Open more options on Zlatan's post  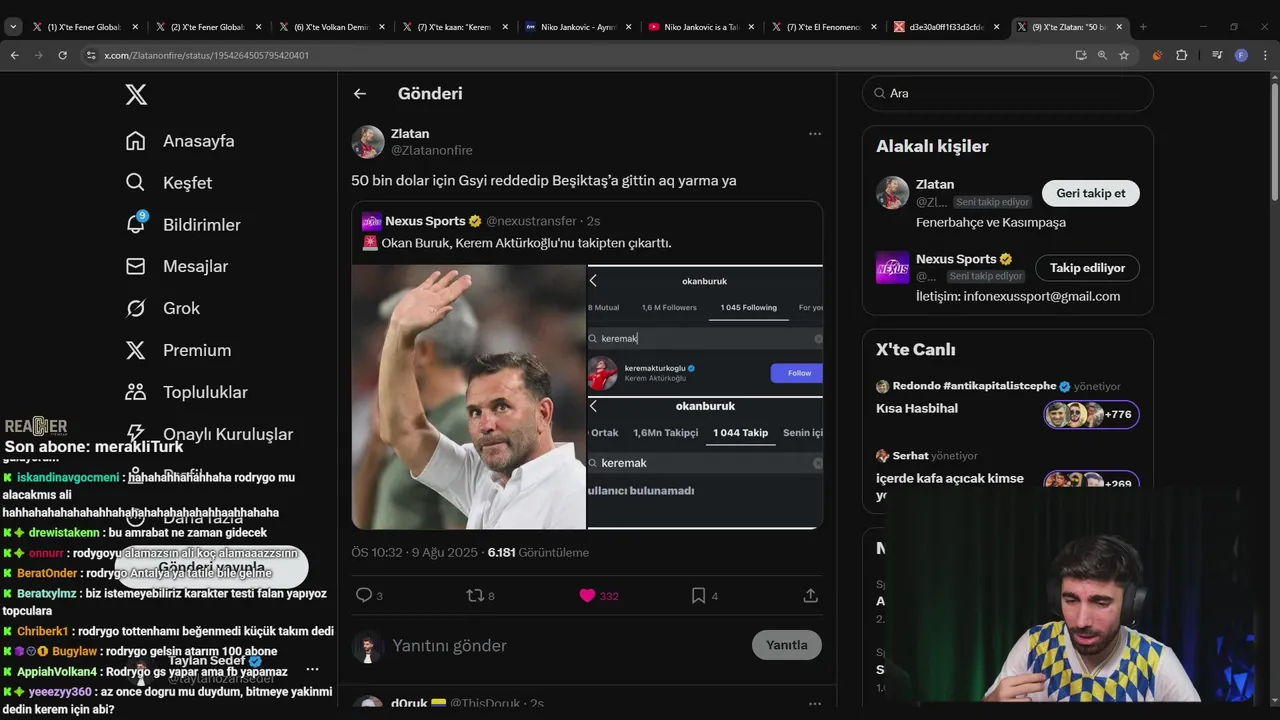815,134
